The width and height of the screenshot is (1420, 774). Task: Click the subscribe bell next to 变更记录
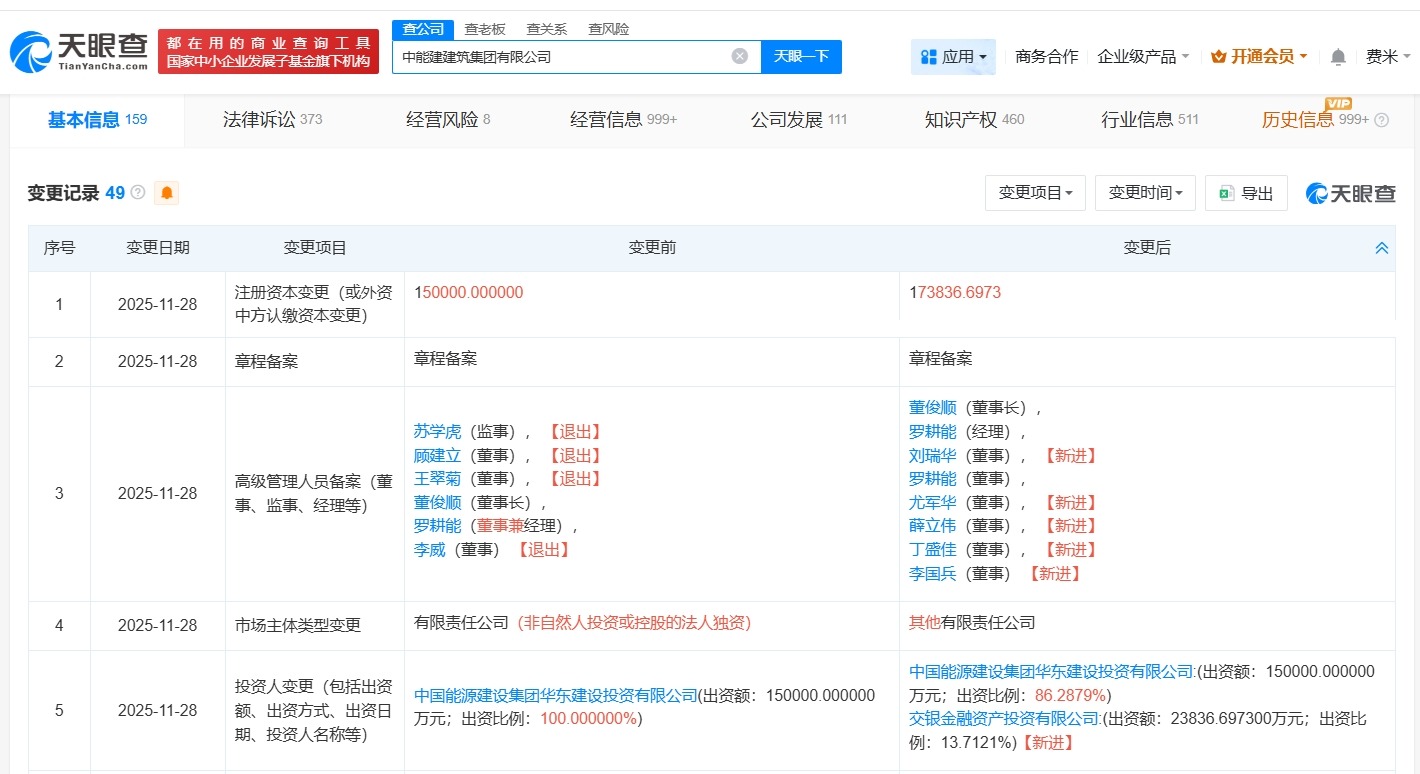166,192
